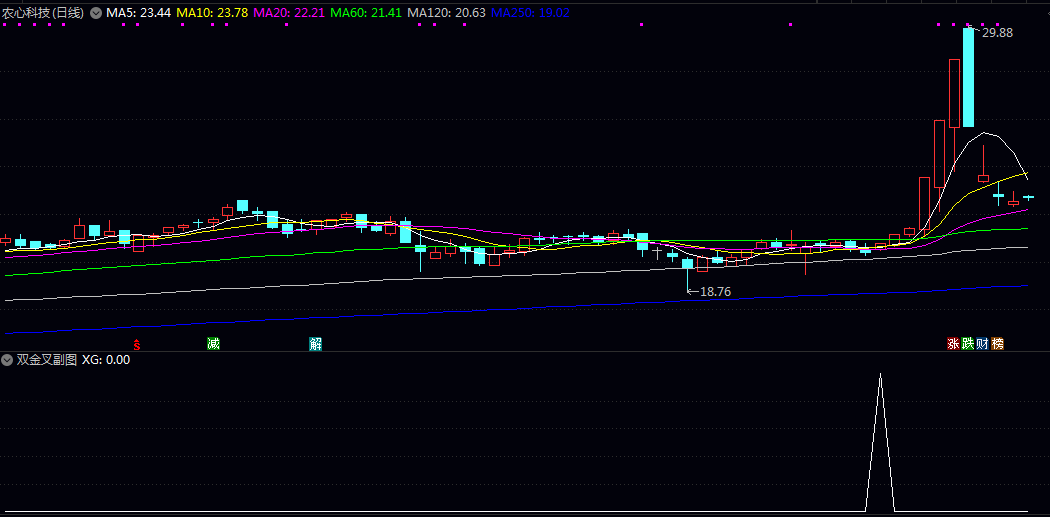
Task: Click the orange 榜 ranking icon
Action: (x=998, y=344)
